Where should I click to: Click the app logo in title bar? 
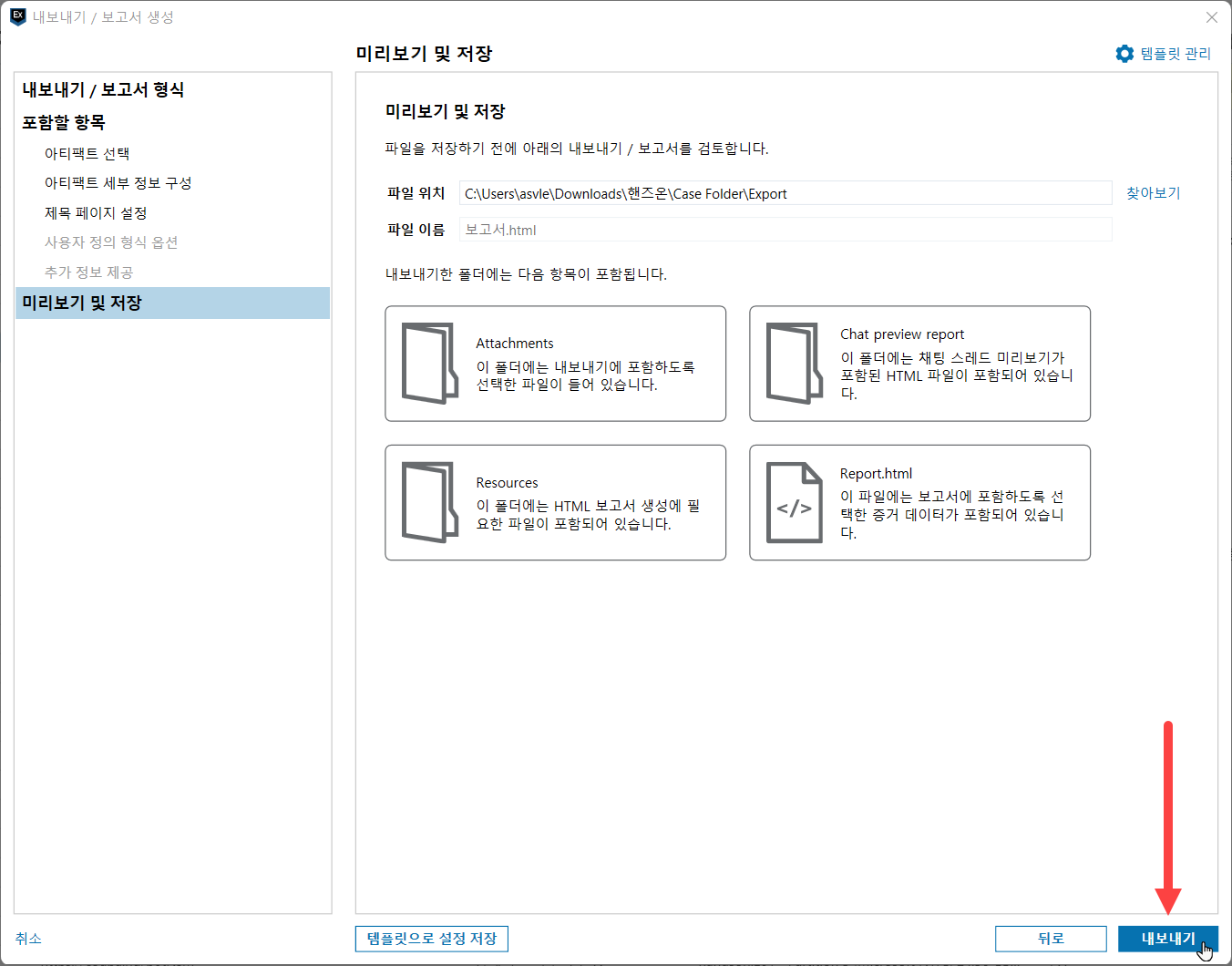click(17, 16)
